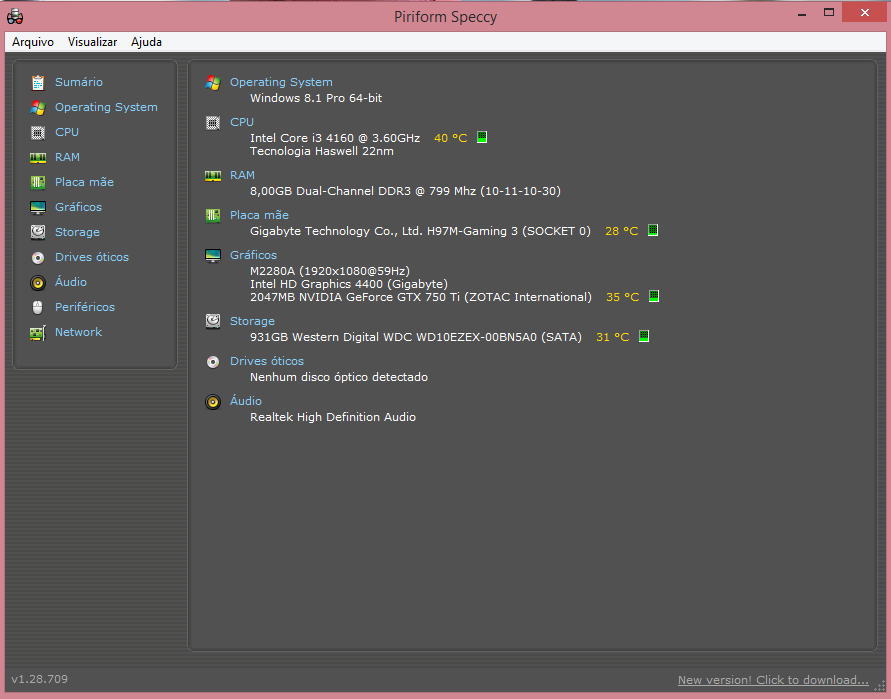Click 'Nenhum disco óptico detectado' text
891x699 pixels.
339,377
